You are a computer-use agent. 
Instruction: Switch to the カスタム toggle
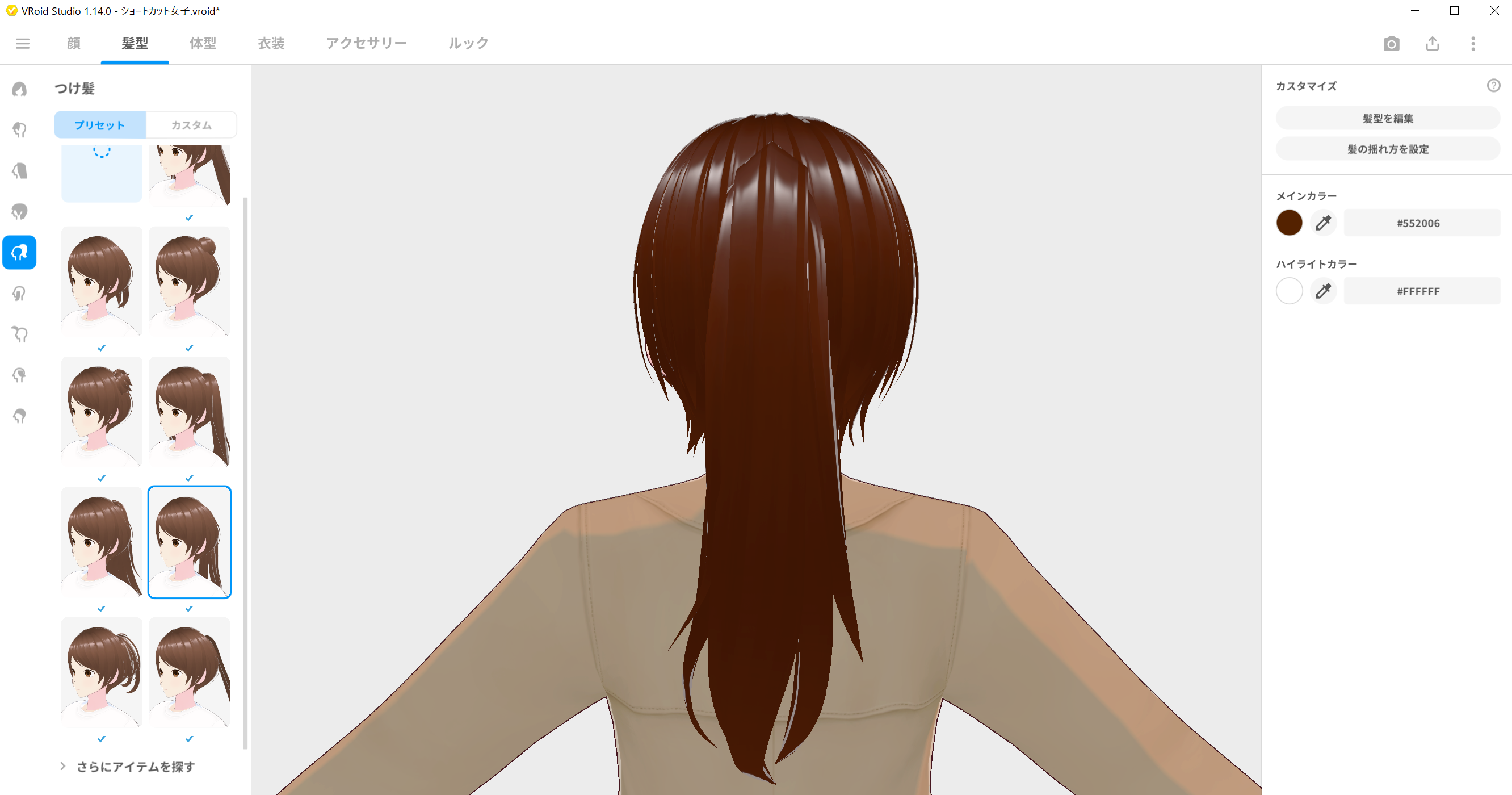(x=191, y=125)
